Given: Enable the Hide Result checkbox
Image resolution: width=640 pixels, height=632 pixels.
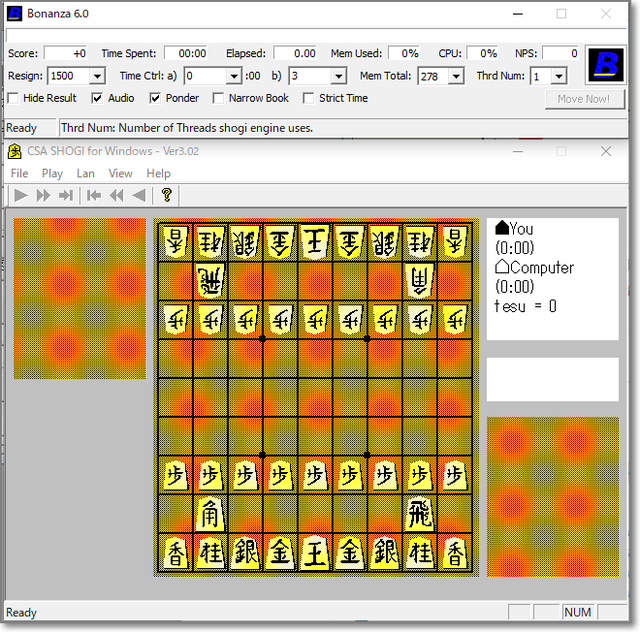Looking at the screenshot, I should tap(13, 98).
